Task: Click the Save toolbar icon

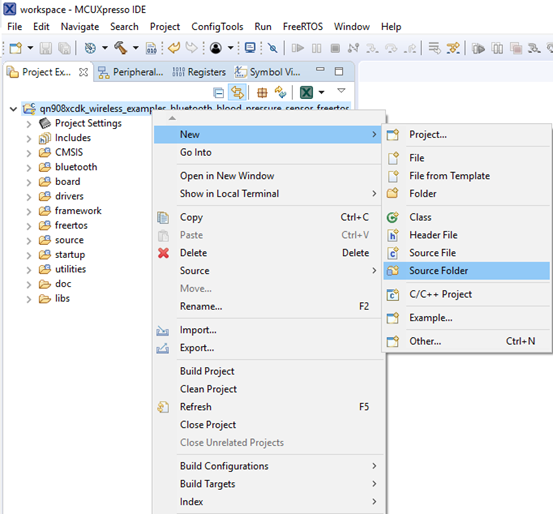Action: pos(45,48)
